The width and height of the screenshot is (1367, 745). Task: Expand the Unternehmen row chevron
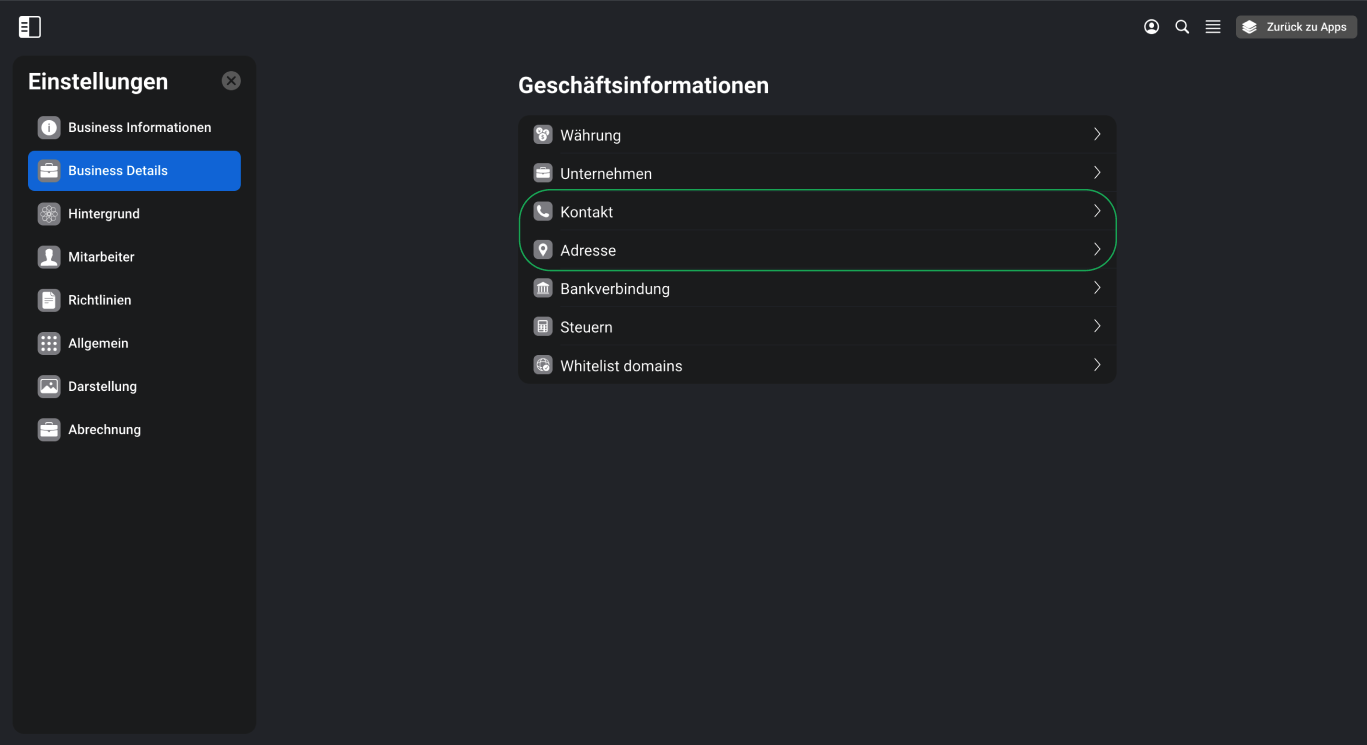[x=1097, y=172]
